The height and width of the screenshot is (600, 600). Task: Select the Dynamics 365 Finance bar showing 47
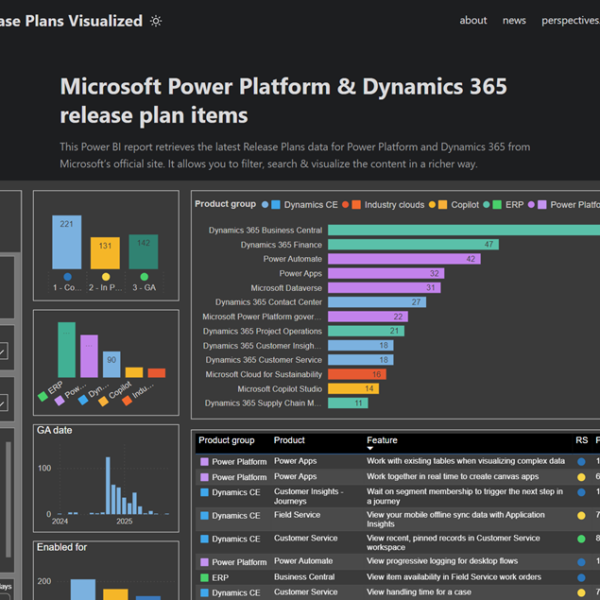[x=413, y=245]
